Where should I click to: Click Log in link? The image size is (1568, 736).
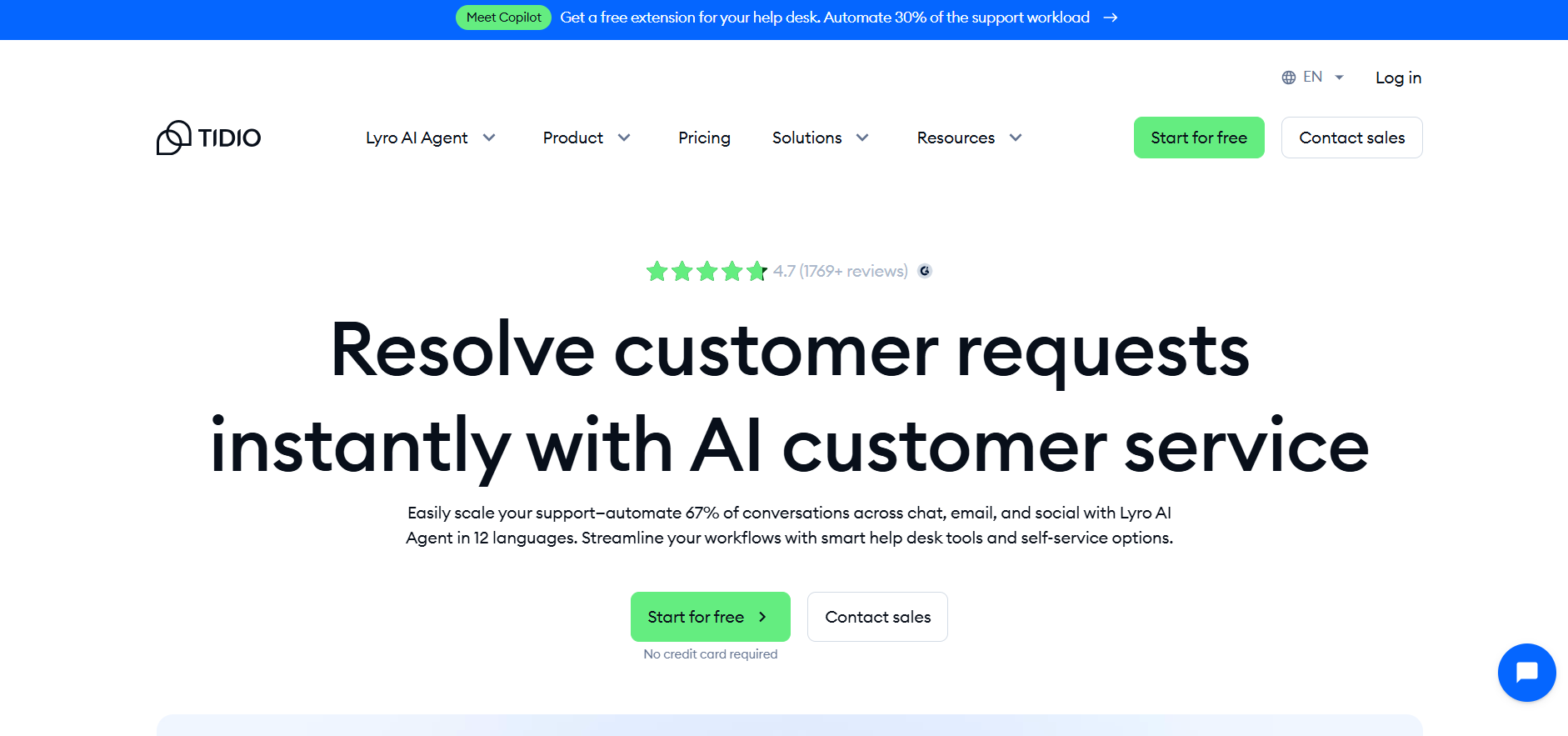[1398, 78]
